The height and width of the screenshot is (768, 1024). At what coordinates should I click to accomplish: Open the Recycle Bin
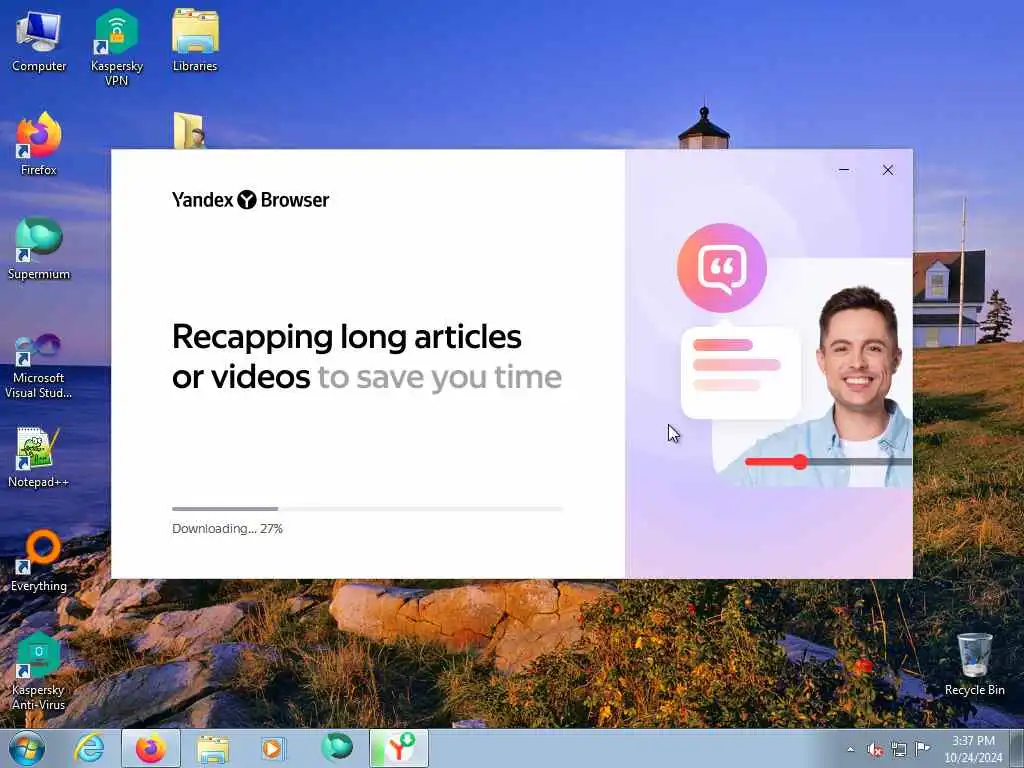tap(974, 665)
